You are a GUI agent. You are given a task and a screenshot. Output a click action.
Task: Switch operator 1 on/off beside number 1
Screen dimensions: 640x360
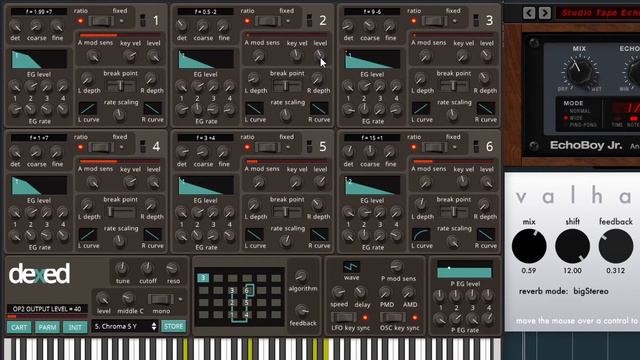(x=142, y=20)
